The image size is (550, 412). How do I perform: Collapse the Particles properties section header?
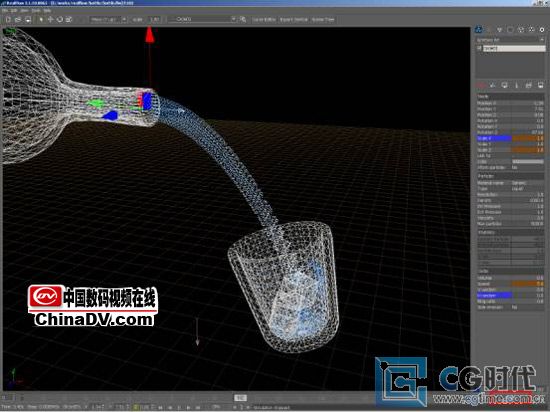coord(510,176)
